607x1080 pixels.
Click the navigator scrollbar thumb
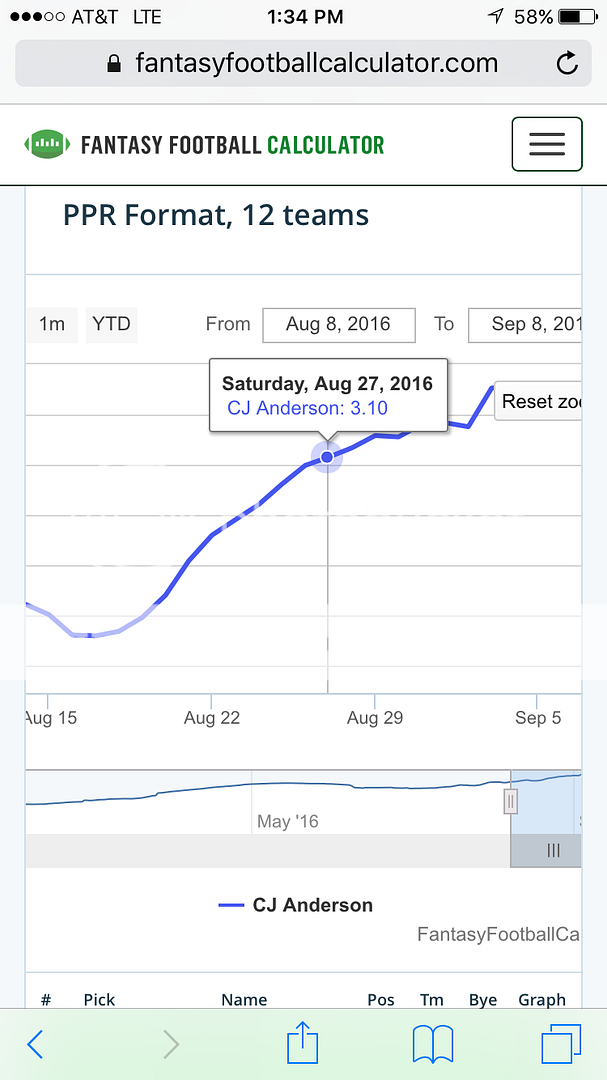click(x=552, y=850)
